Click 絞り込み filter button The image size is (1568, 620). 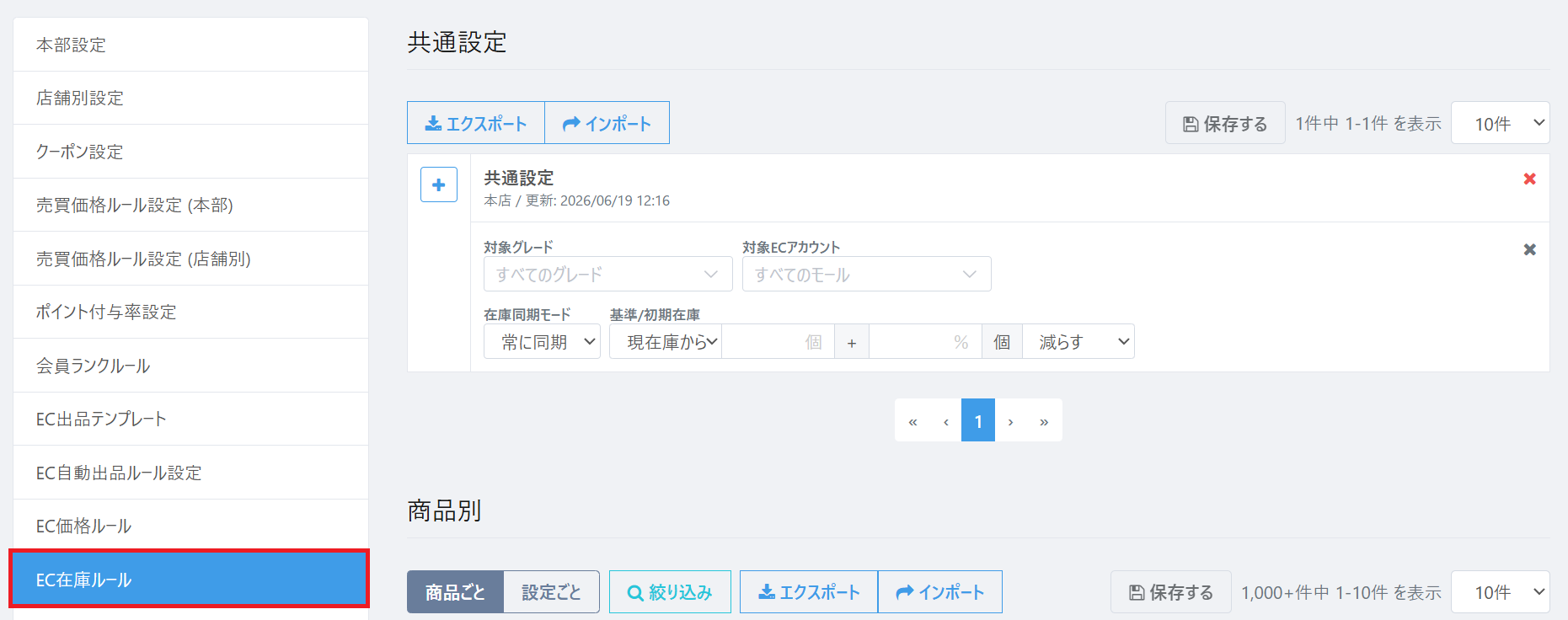(x=670, y=592)
